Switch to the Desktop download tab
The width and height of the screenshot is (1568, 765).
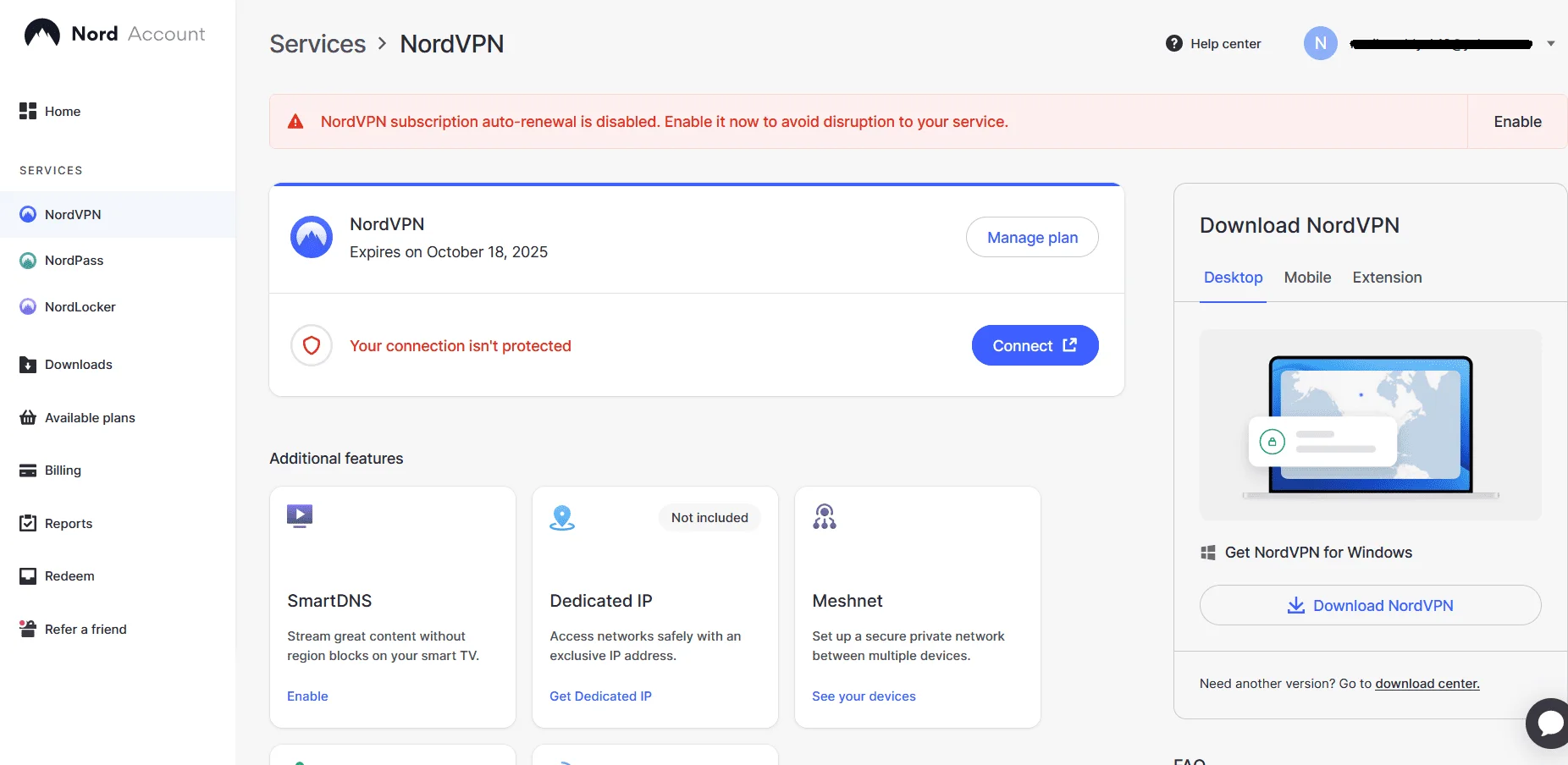[x=1233, y=278]
